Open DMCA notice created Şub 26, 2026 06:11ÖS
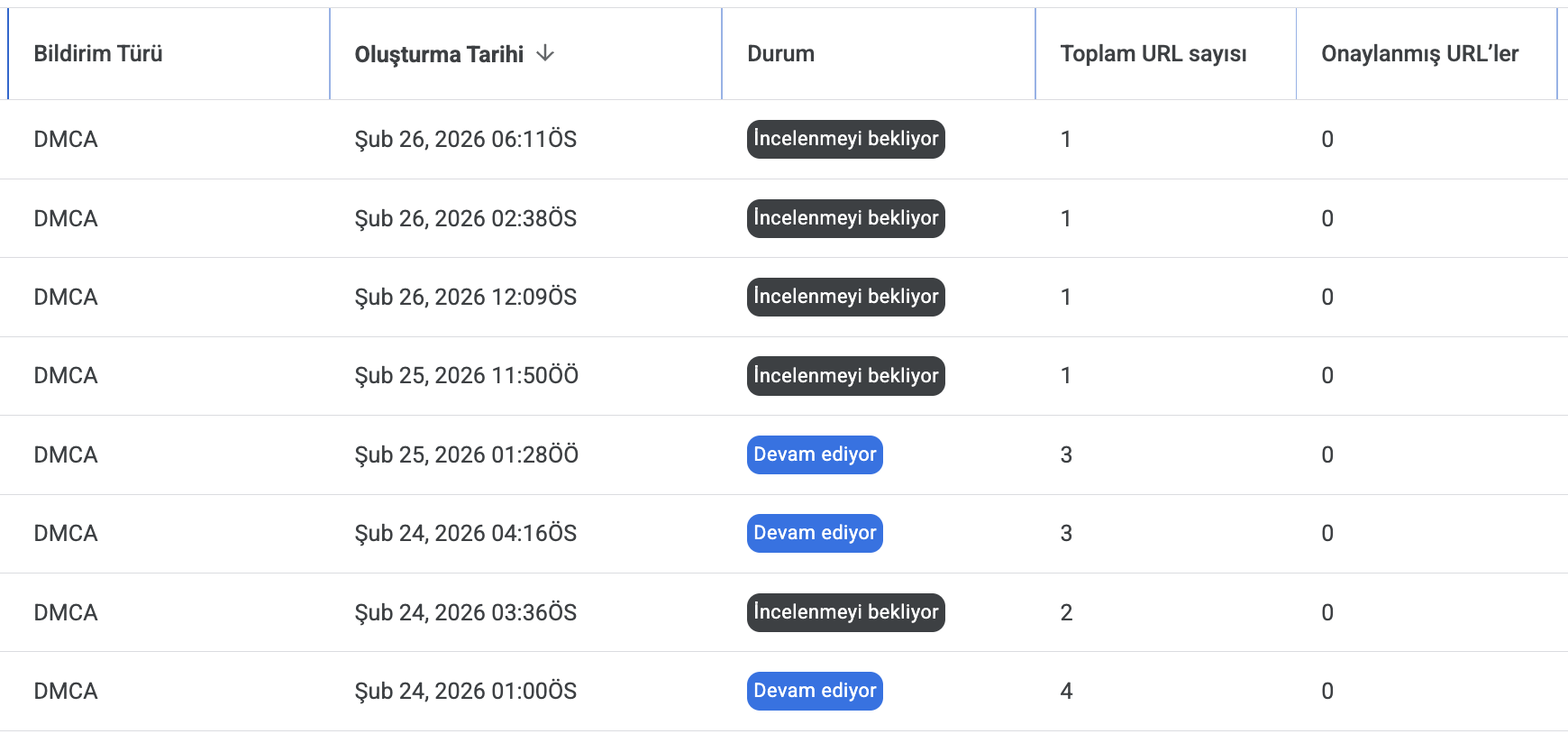 66,139
